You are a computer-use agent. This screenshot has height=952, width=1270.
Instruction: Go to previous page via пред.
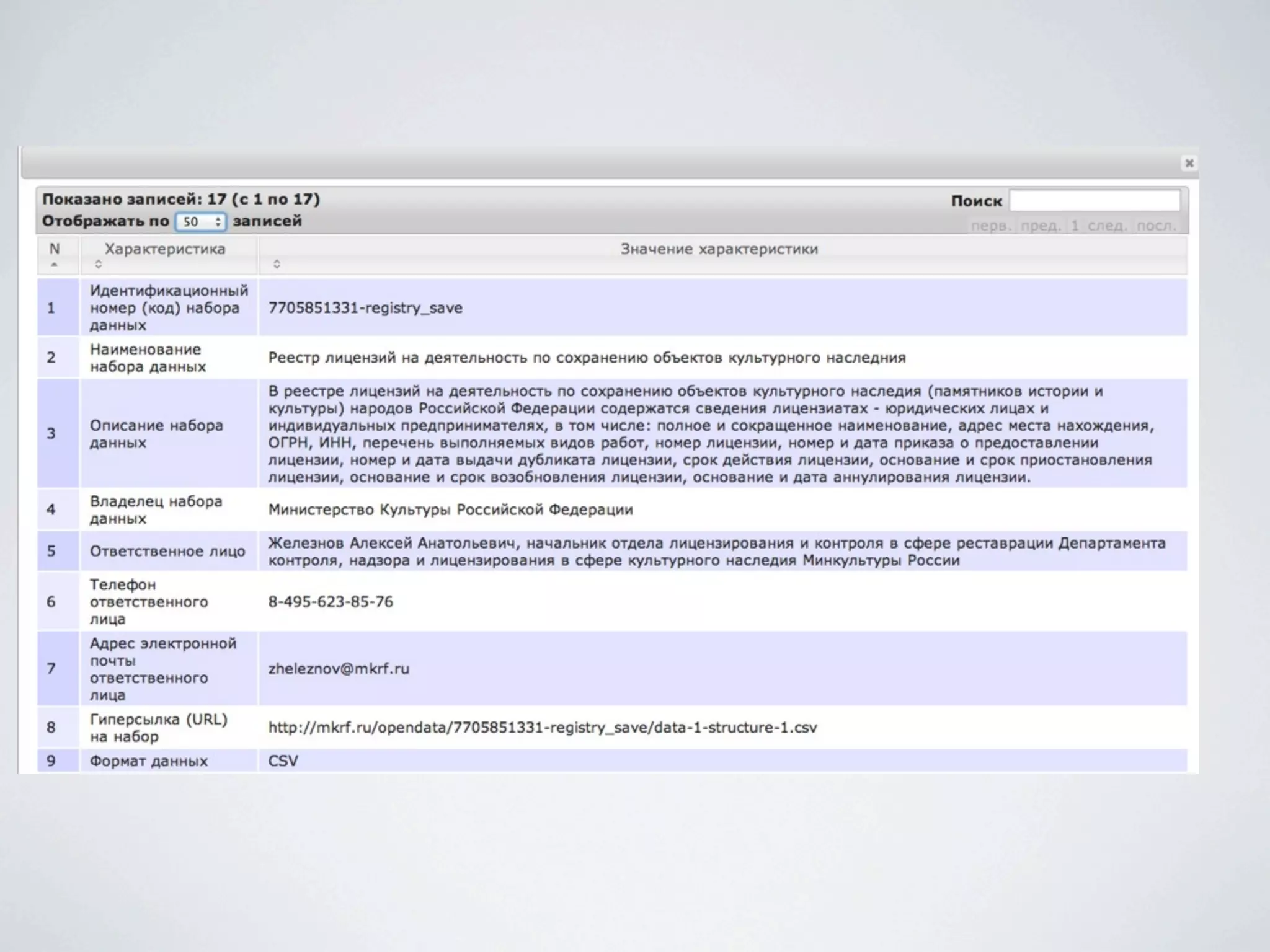(x=1041, y=226)
